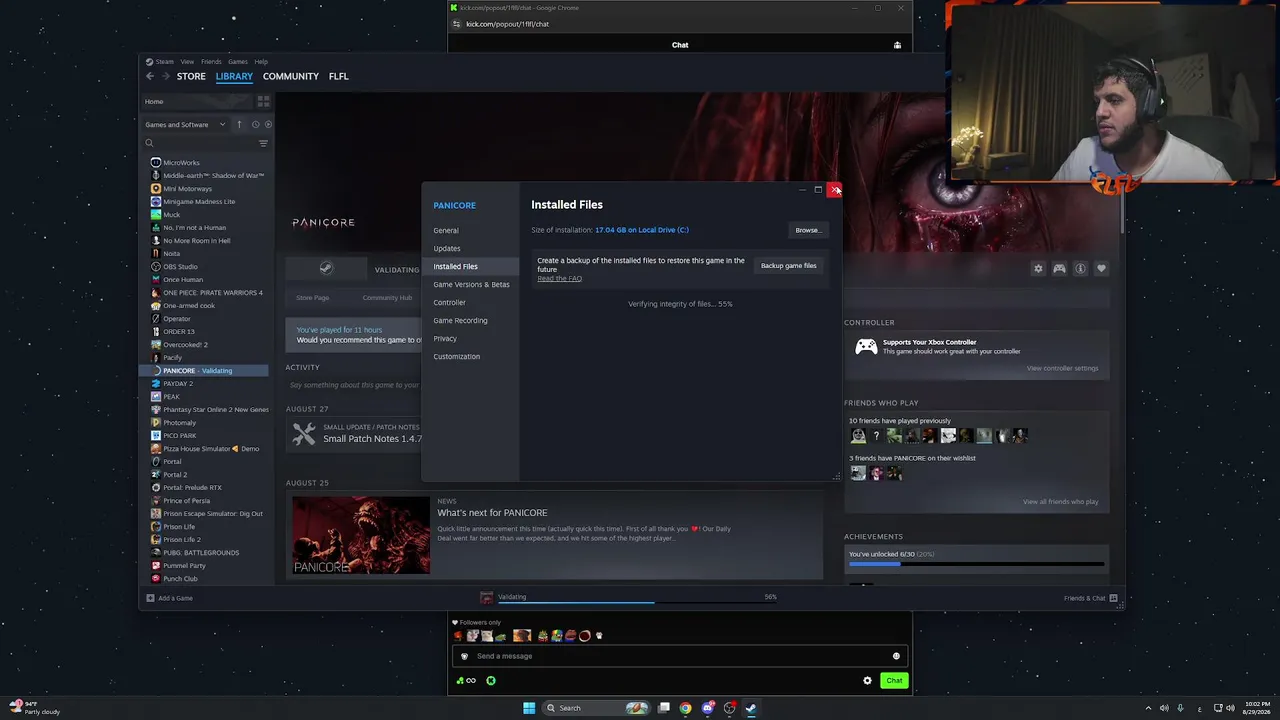Click the achievements progress bar
The height and width of the screenshot is (720, 1280).
tap(976, 564)
